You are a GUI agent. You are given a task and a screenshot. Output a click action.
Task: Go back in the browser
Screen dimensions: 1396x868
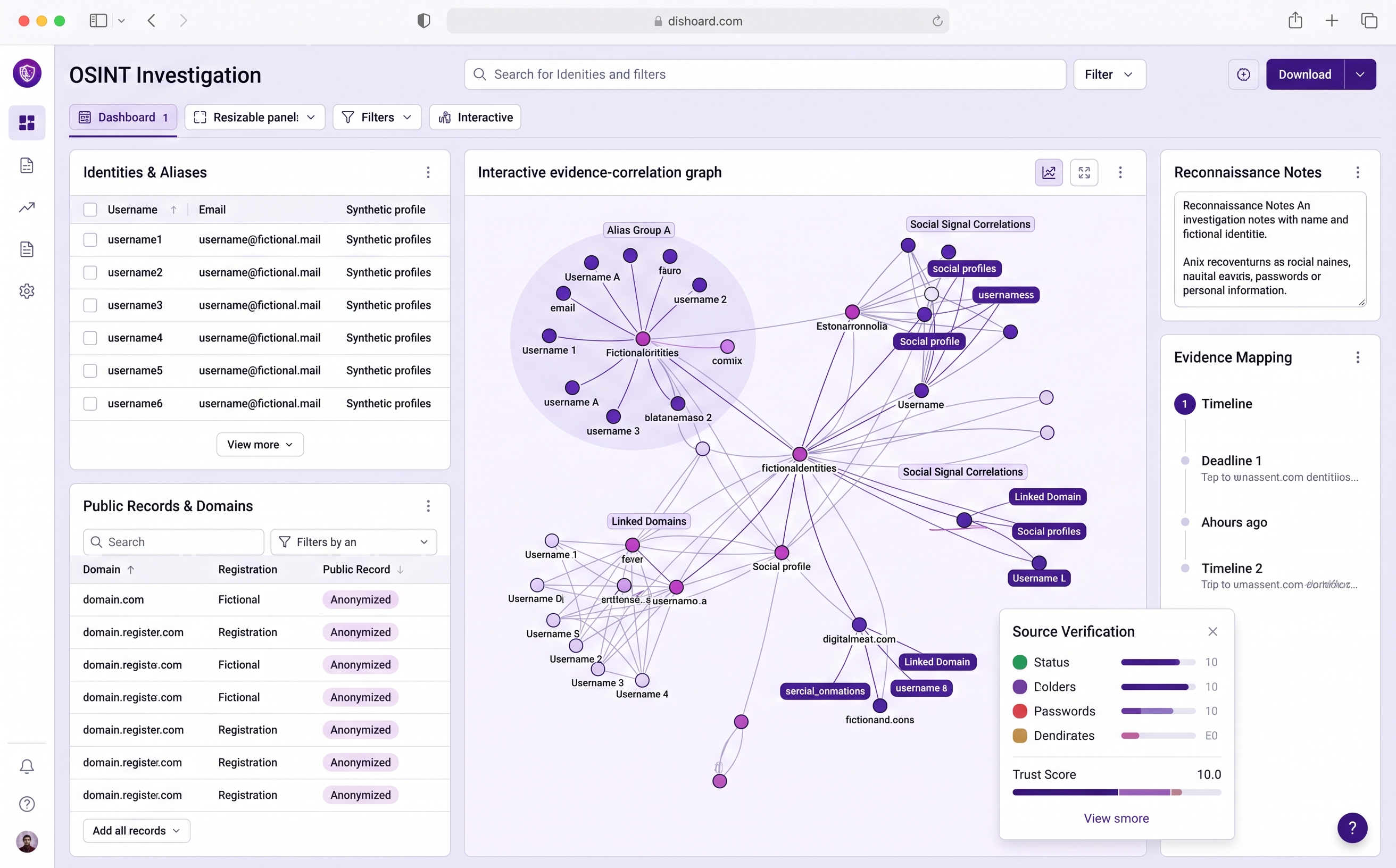click(x=152, y=21)
